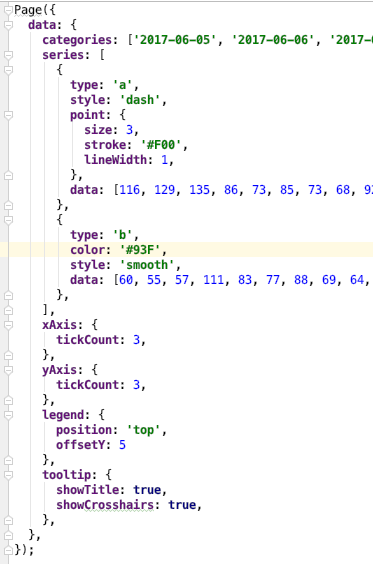This screenshot has width=373, height=564.
Task: Click number 64 in second data array
Action: click(x=357, y=280)
